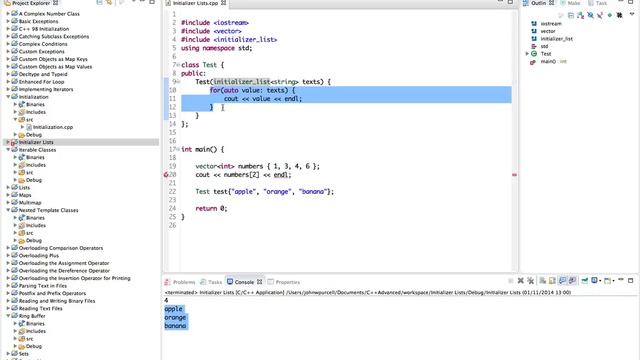Select the Initializer Lists.cpp editor tab
The width and height of the screenshot is (640, 360).
click(x=195, y=3)
